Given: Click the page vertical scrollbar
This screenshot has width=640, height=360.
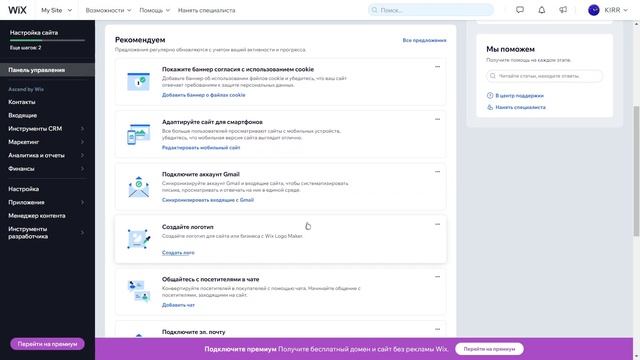Looking at the screenshot, I should (636, 171).
